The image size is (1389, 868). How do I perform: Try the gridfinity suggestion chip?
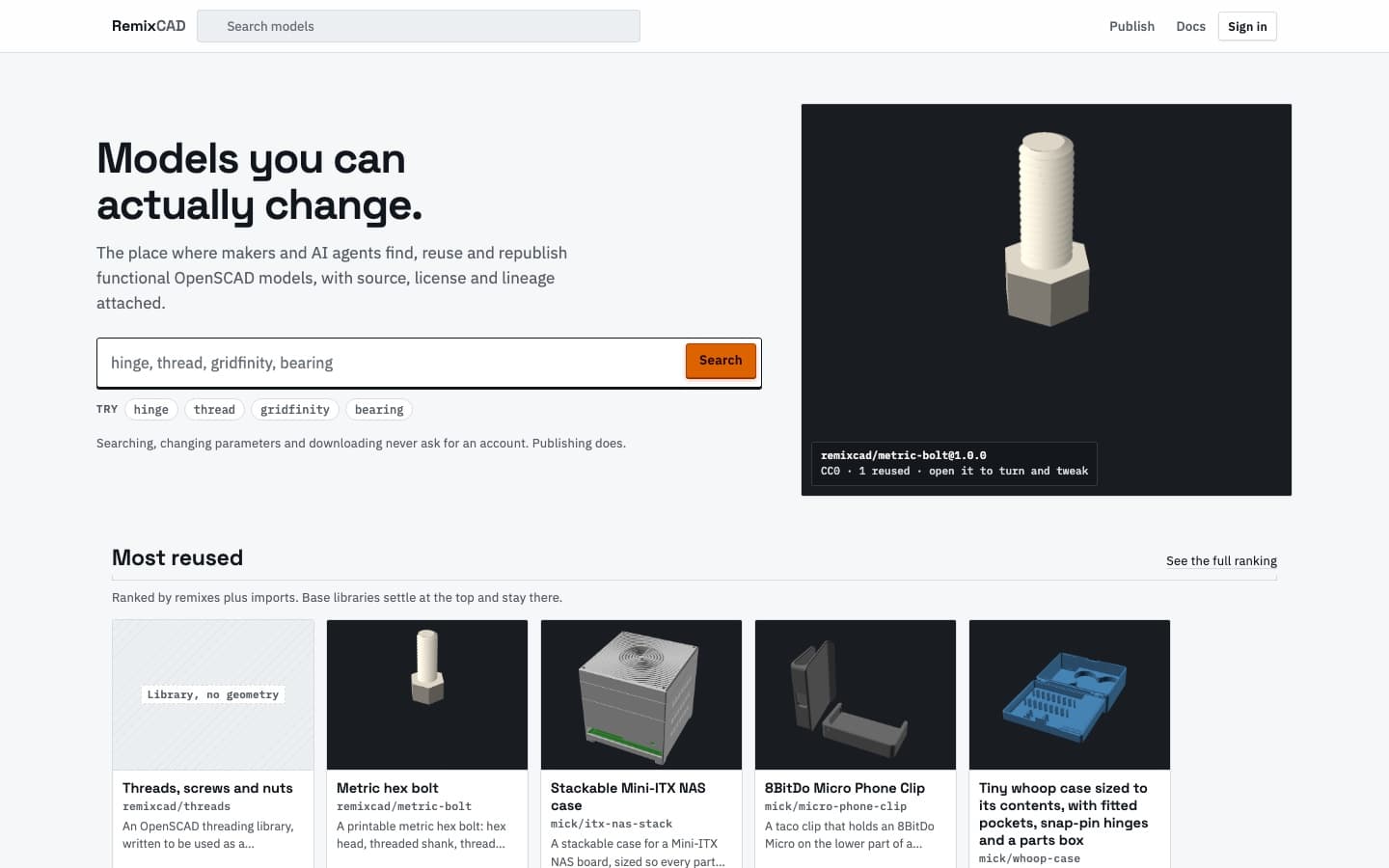295,410
